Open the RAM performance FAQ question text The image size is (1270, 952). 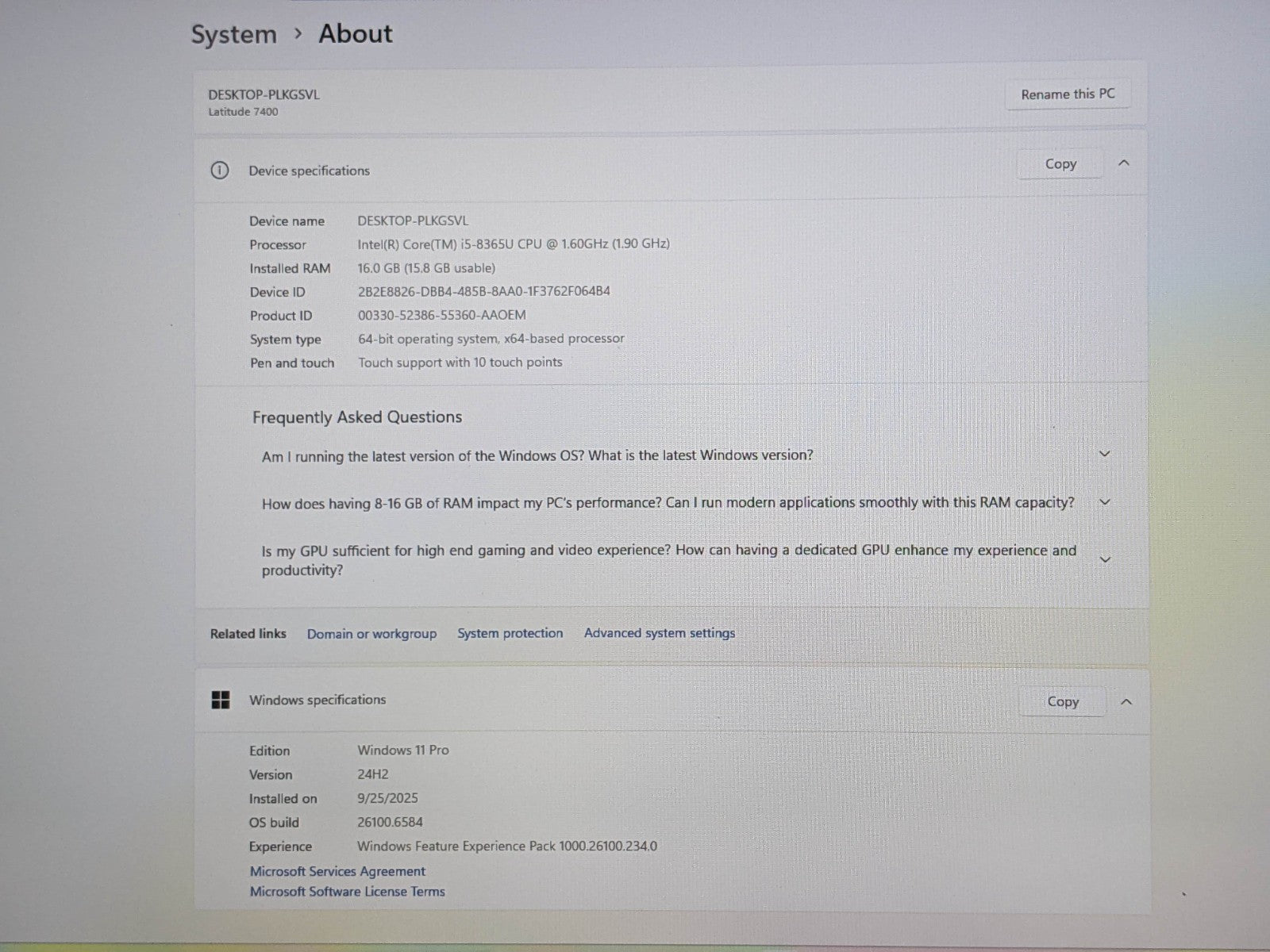(x=668, y=503)
